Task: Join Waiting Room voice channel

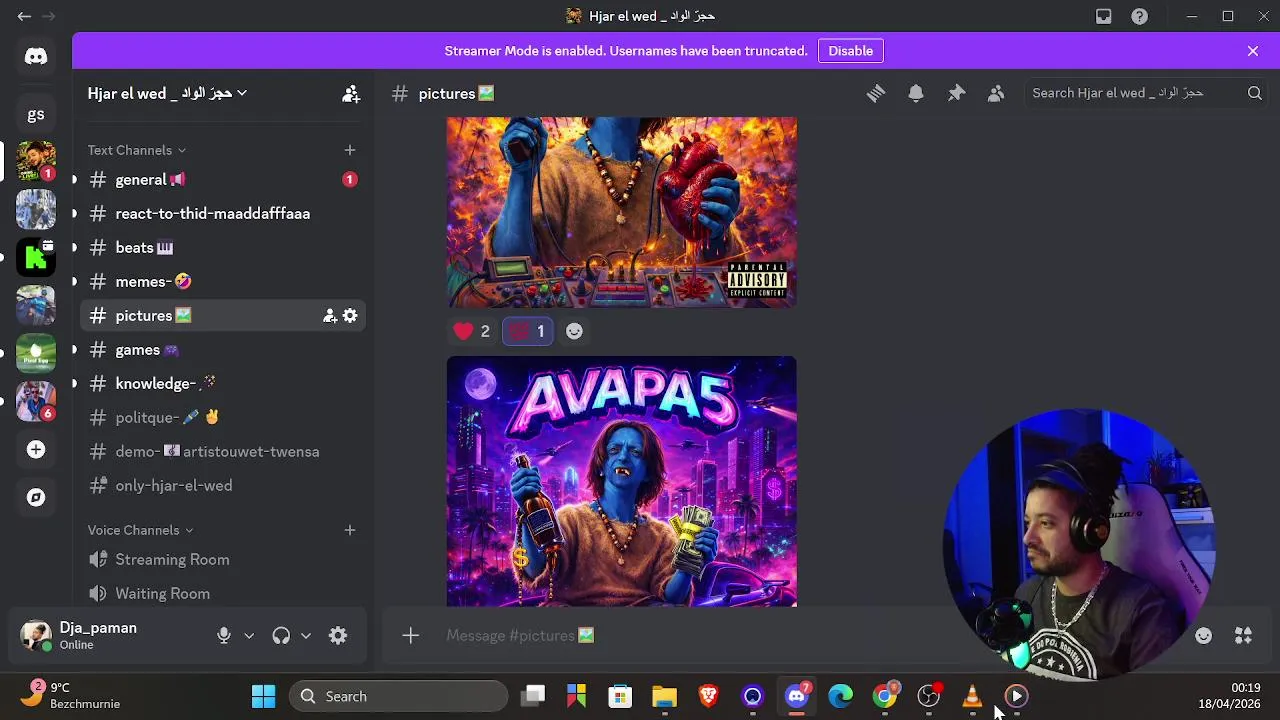Action: (222, 594)
